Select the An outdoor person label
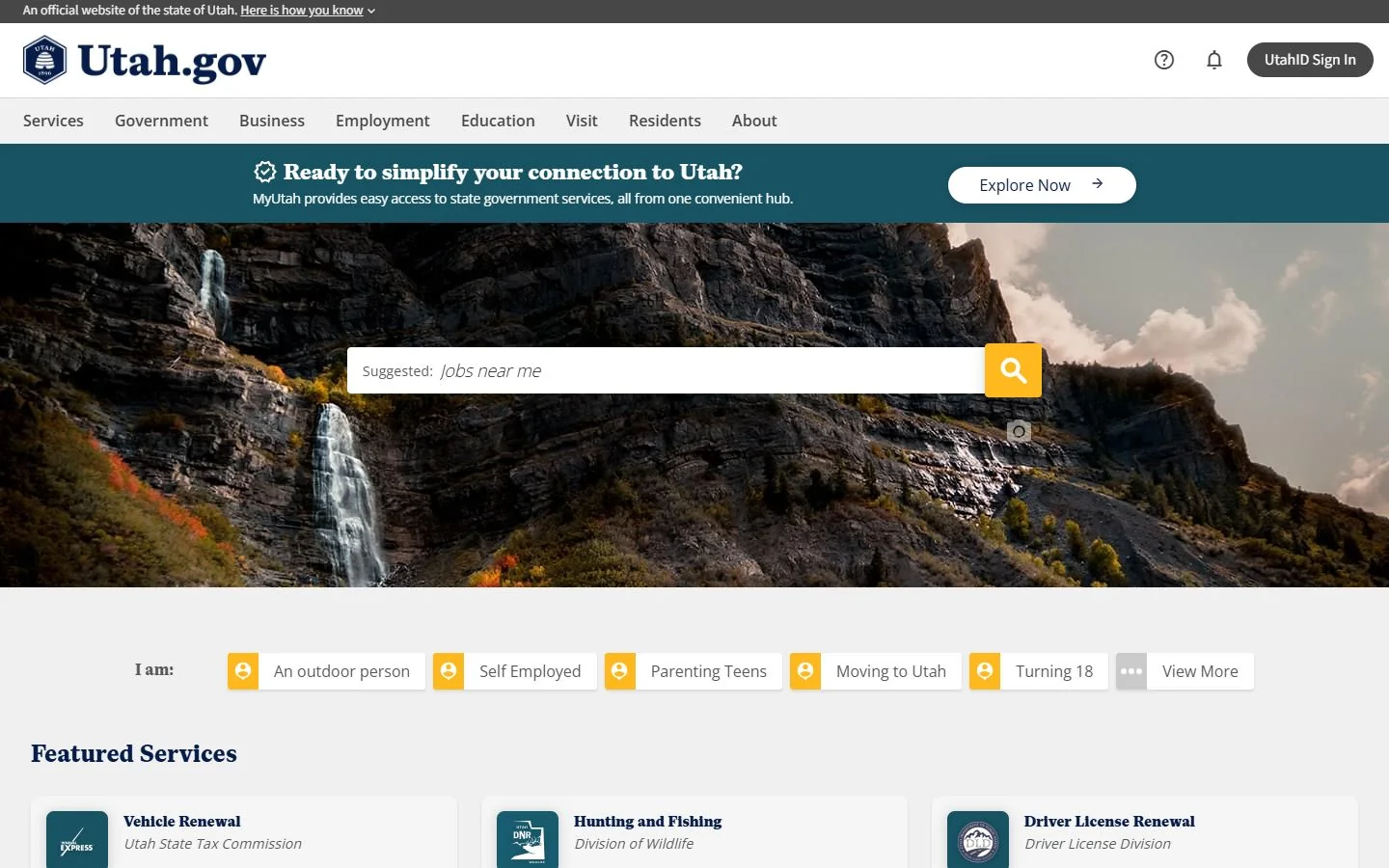The width and height of the screenshot is (1389, 868). (x=341, y=671)
